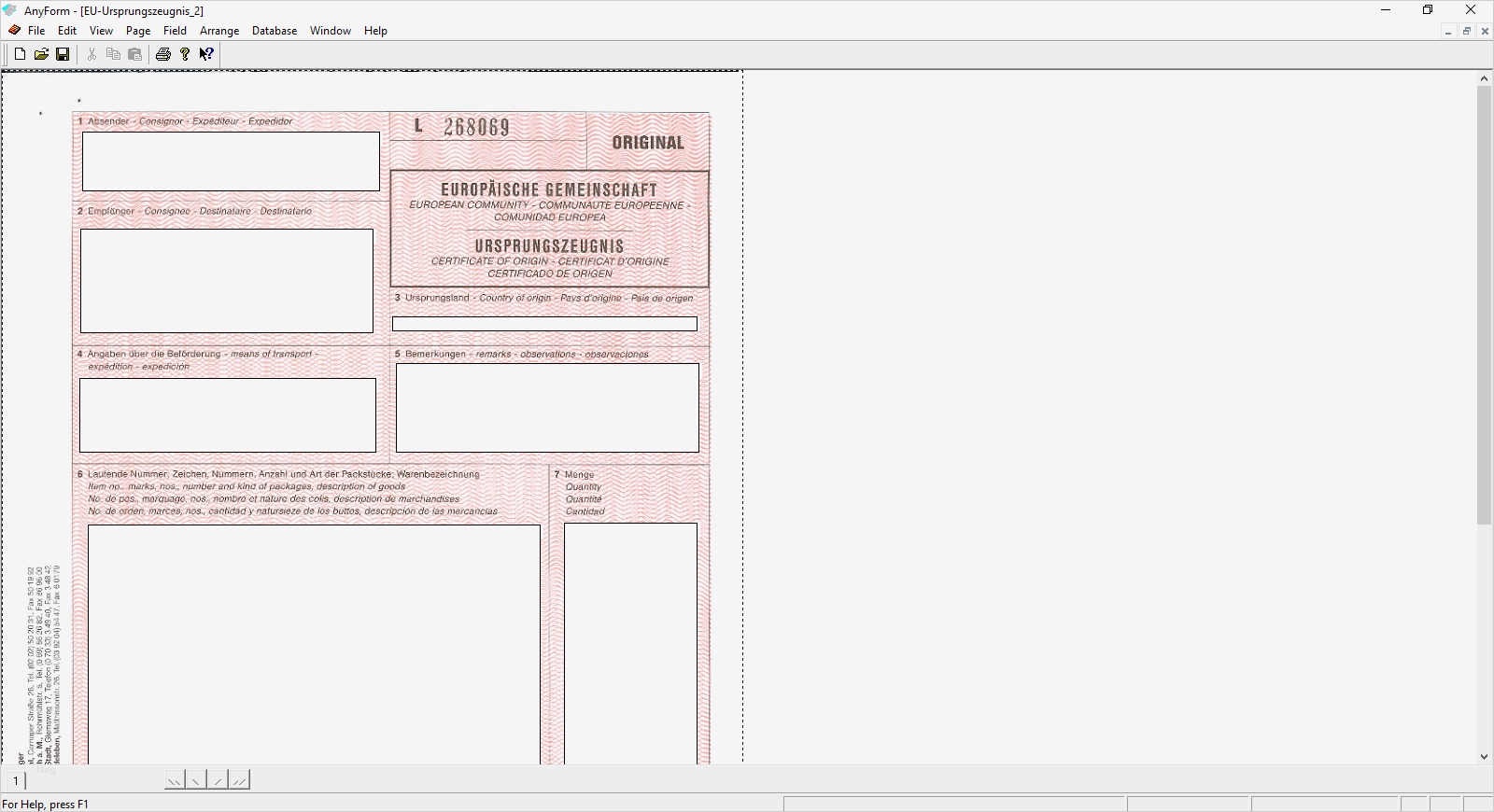Viewport: 1494px width, 812px height.
Task: Open the Help menu
Action: click(x=375, y=31)
